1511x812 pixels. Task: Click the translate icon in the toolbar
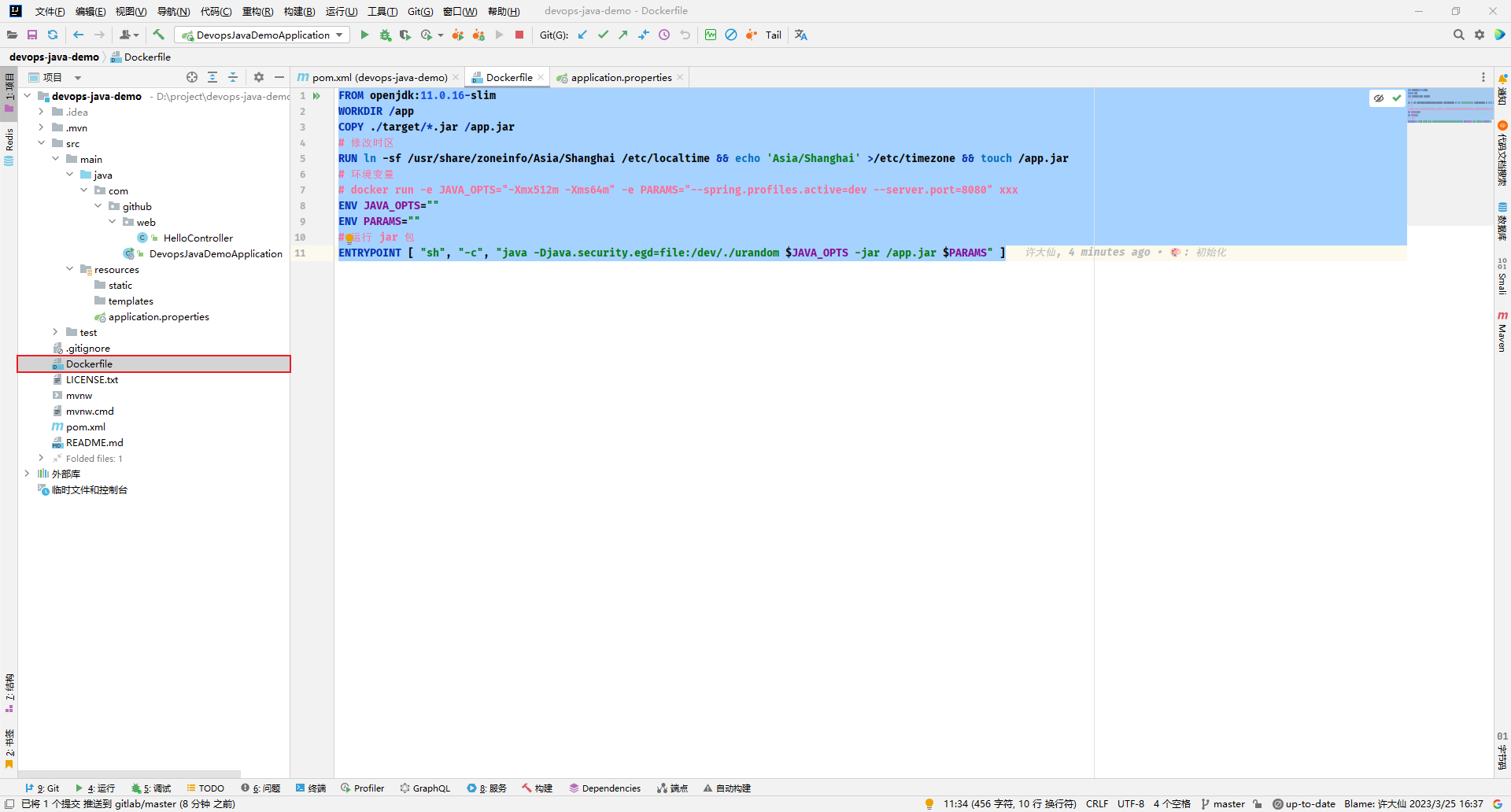click(801, 35)
